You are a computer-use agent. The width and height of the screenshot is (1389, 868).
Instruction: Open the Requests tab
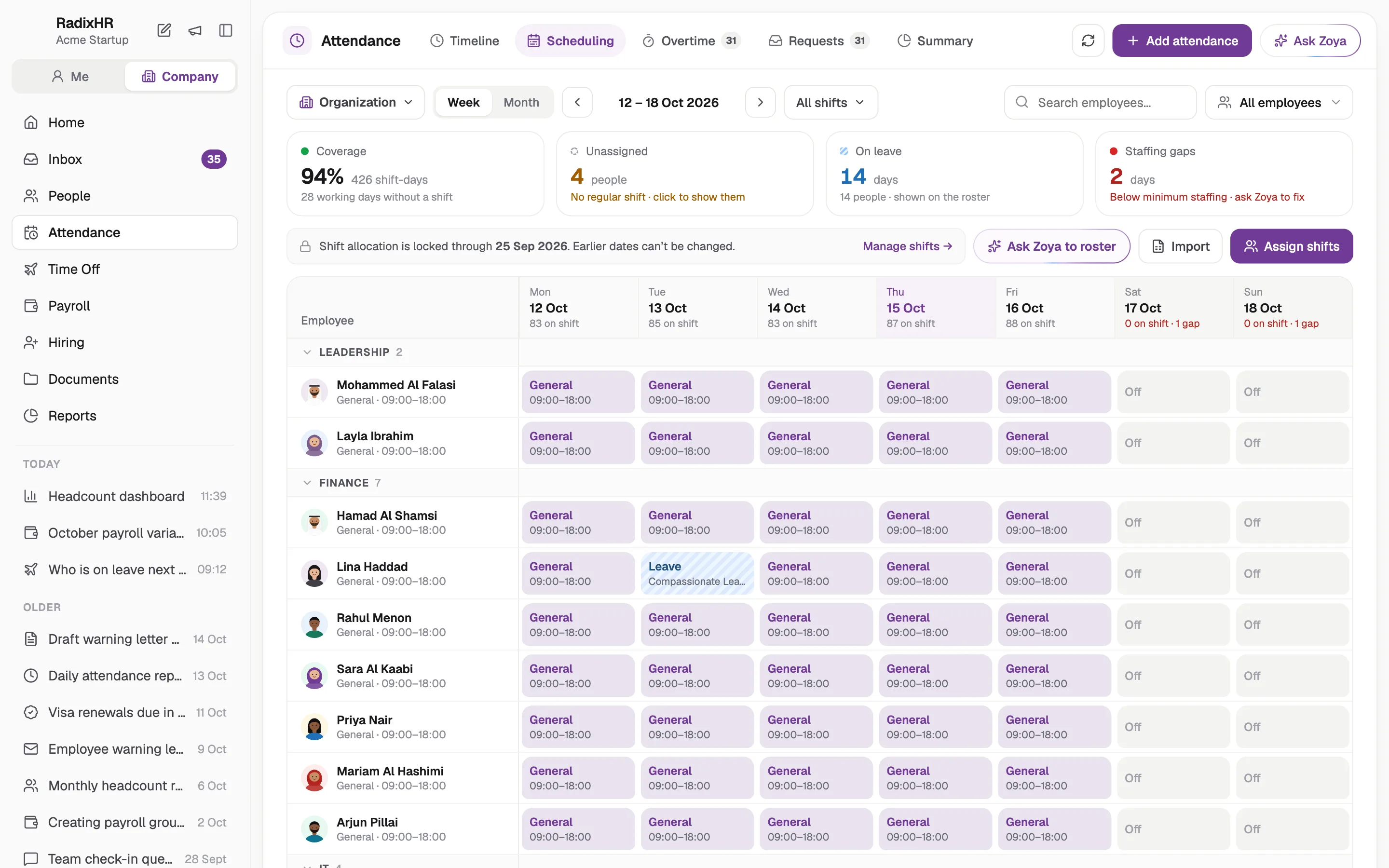(819, 41)
